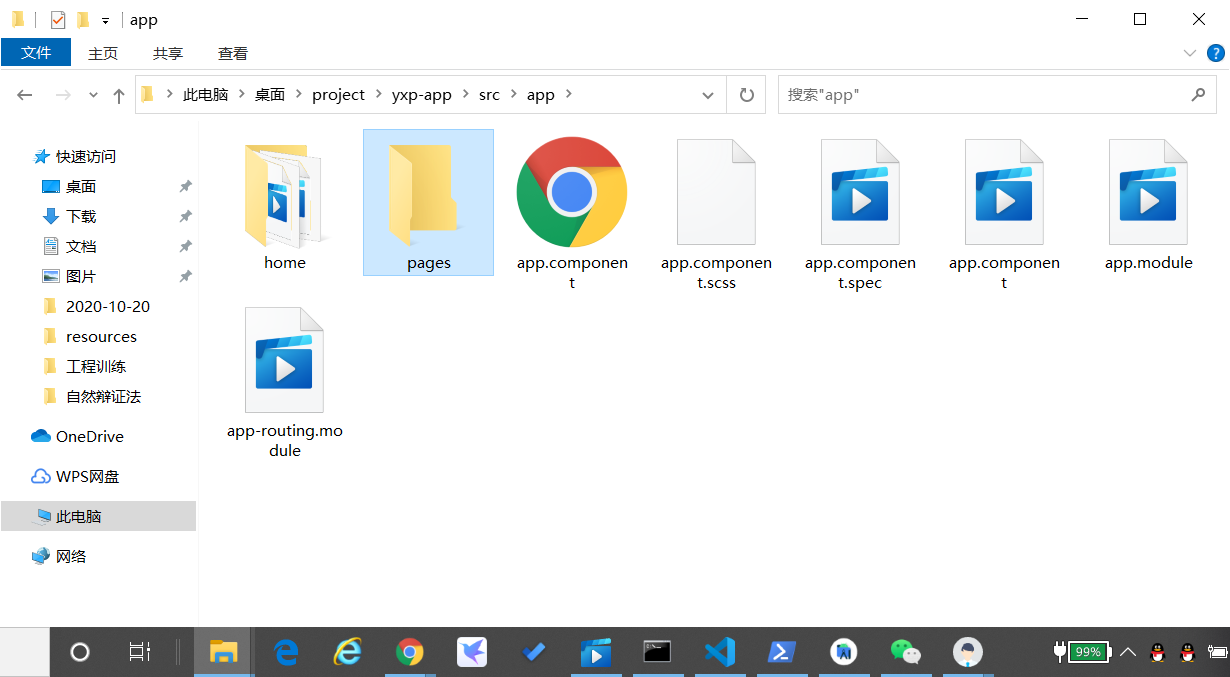Open WeChat from taskbar
This screenshot has width=1230, height=677.
(x=905, y=652)
